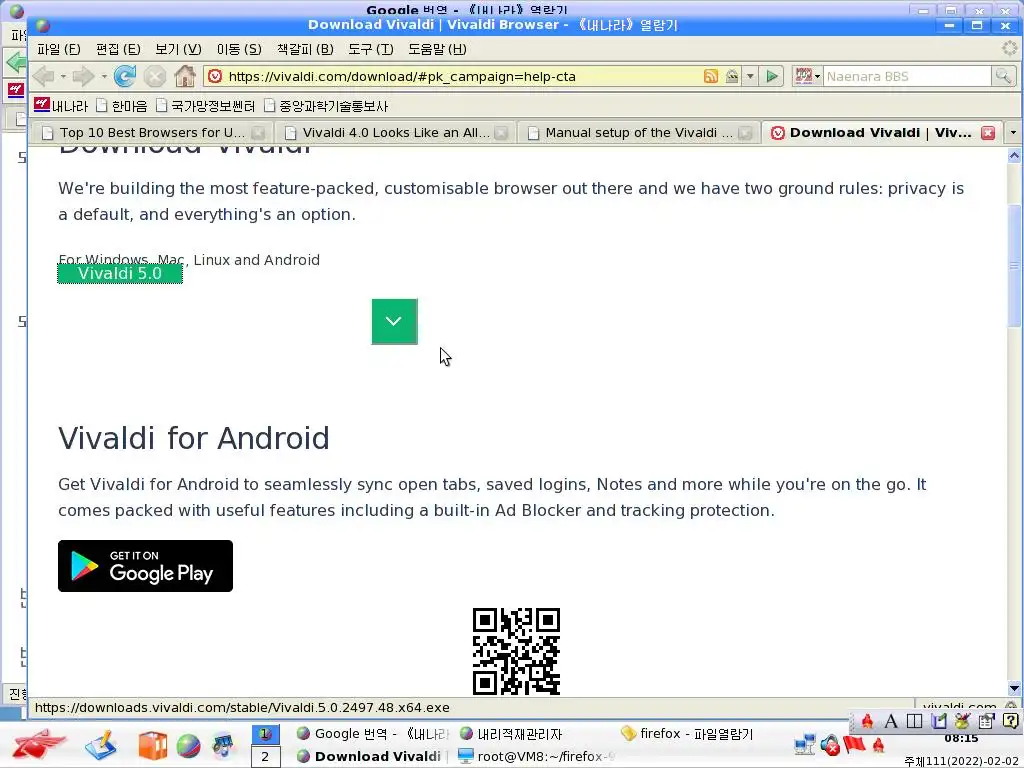
Task: Click the red star start-menu icon in taskbar
Action: coord(40,745)
